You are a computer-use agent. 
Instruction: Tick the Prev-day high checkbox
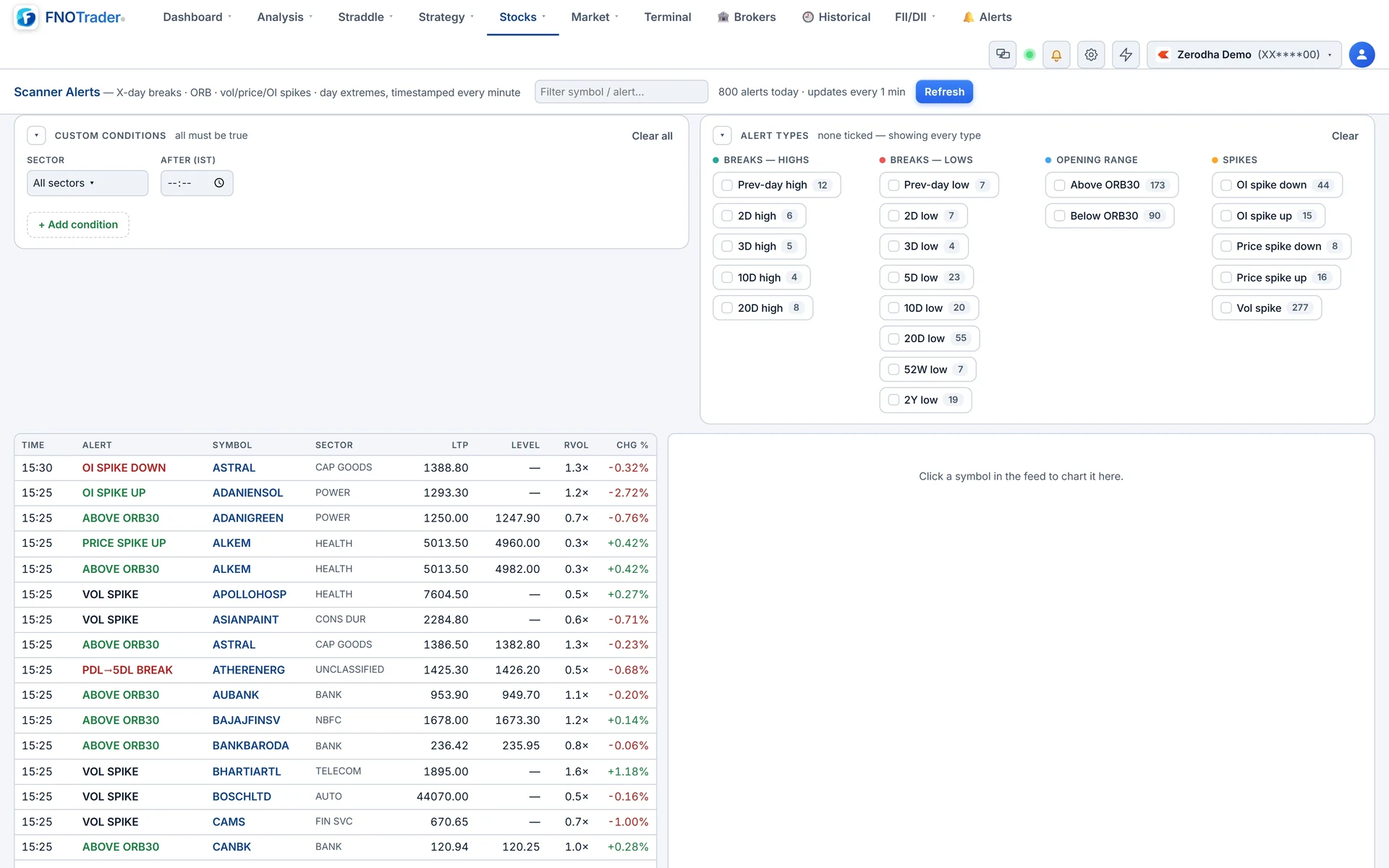727,185
